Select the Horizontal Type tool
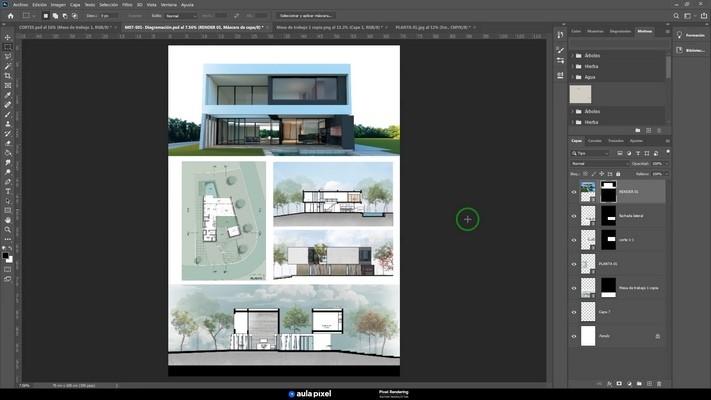The image size is (711, 400). tap(8, 191)
